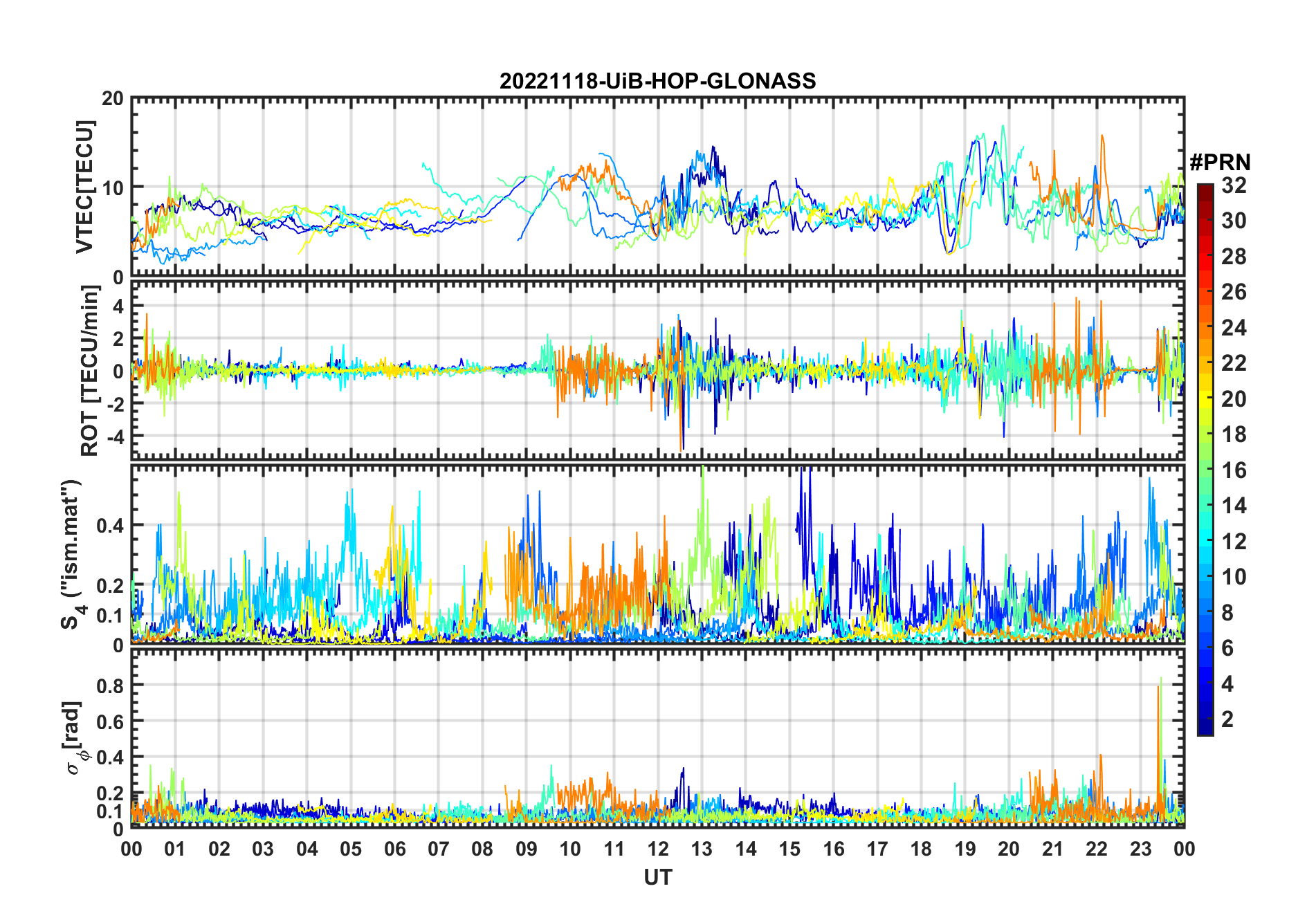Click the x-axis hour tick label 03

click(263, 849)
